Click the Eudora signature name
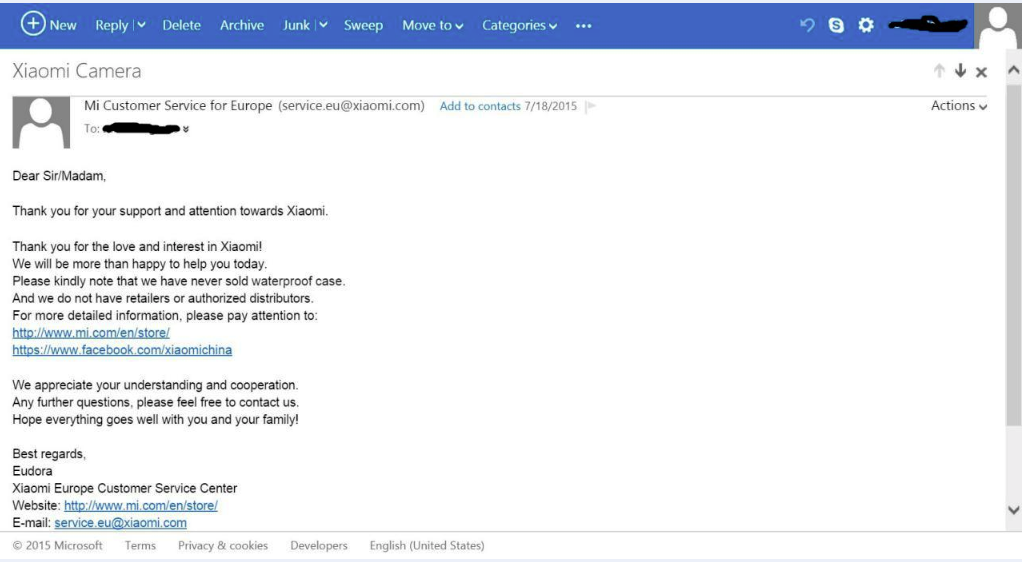1022x562 pixels. coord(33,471)
